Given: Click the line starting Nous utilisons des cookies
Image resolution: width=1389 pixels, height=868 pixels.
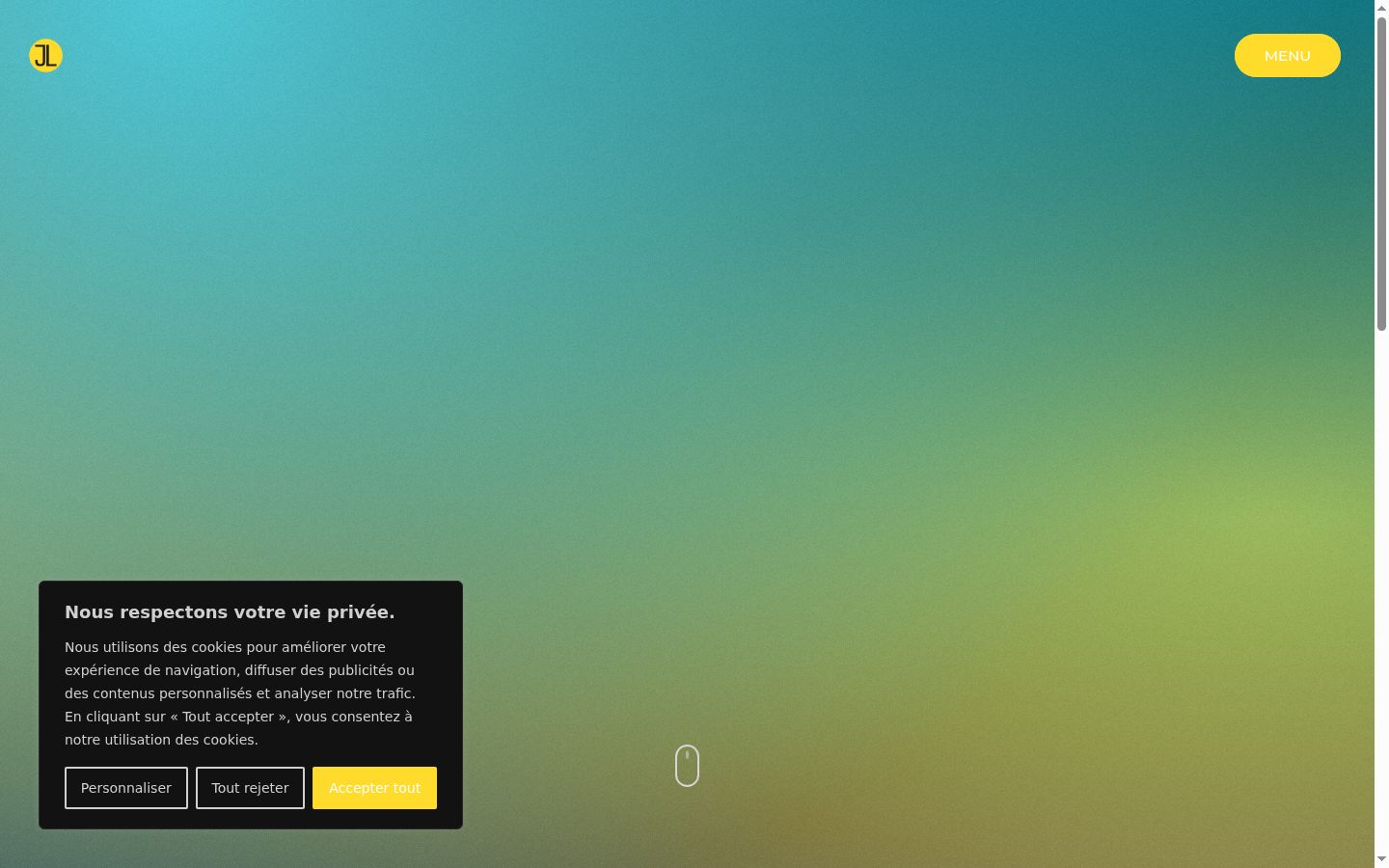Looking at the screenshot, I should point(225,647).
